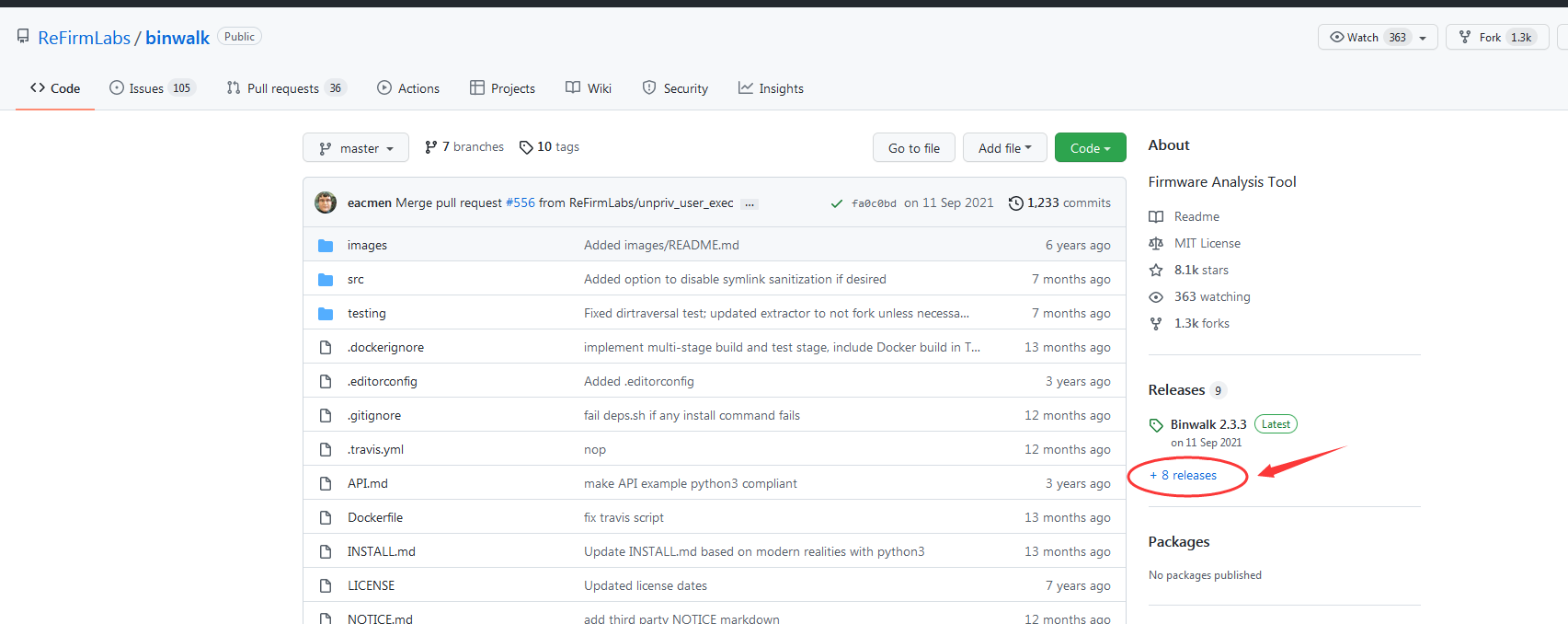Open the images folder
Viewport: 1568px width, 624px height.
(367, 246)
